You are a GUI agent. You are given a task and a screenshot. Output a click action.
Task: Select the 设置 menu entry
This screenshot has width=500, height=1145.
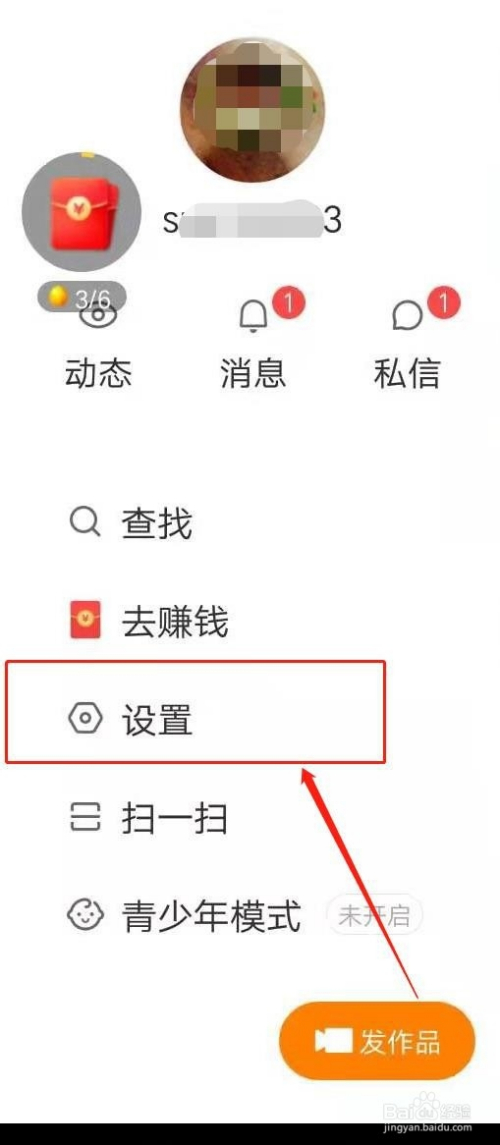[196, 713]
